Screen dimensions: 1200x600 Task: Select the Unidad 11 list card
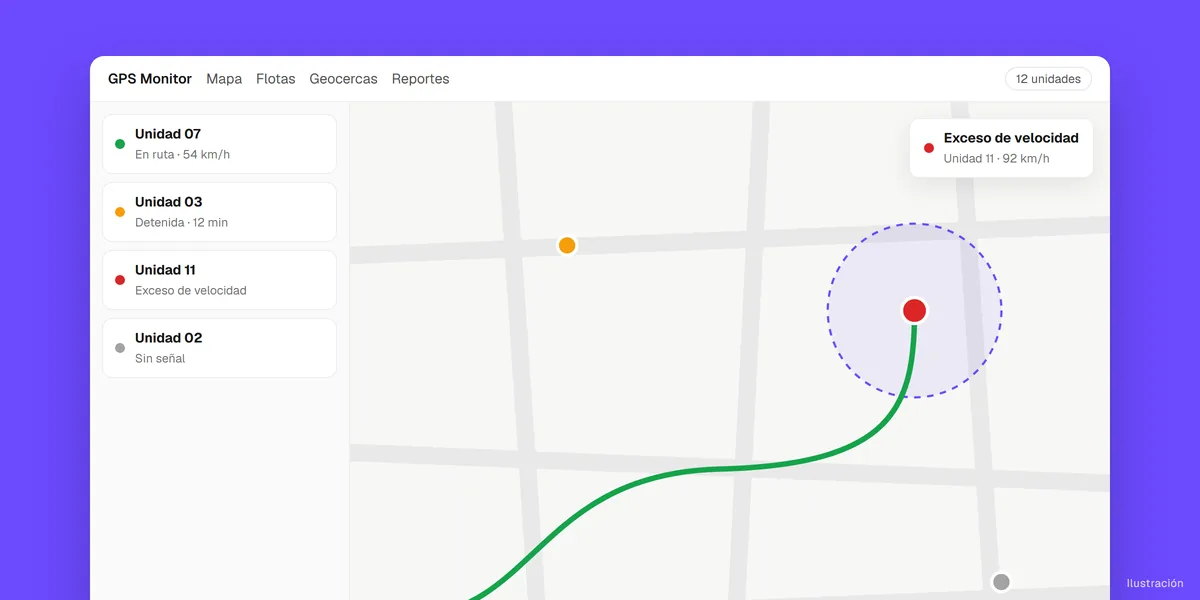220,280
